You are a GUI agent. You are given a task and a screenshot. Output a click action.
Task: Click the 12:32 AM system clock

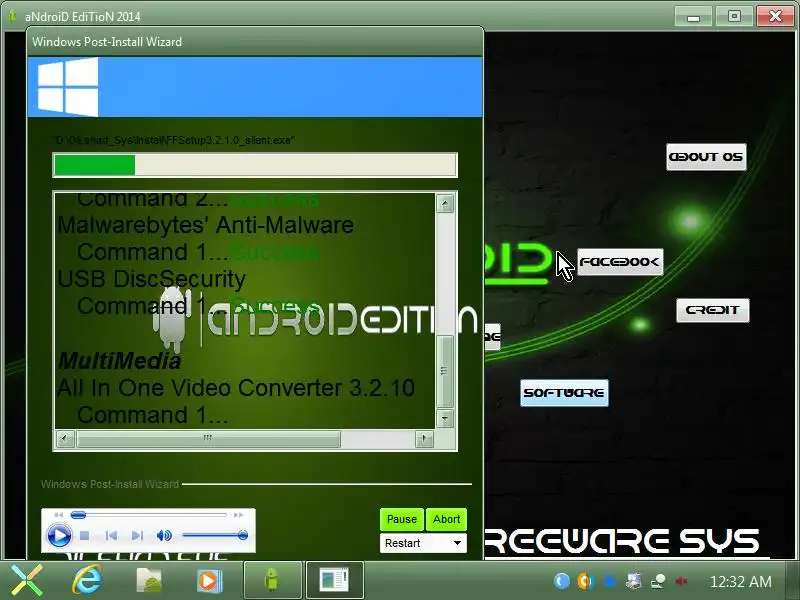click(740, 582)
